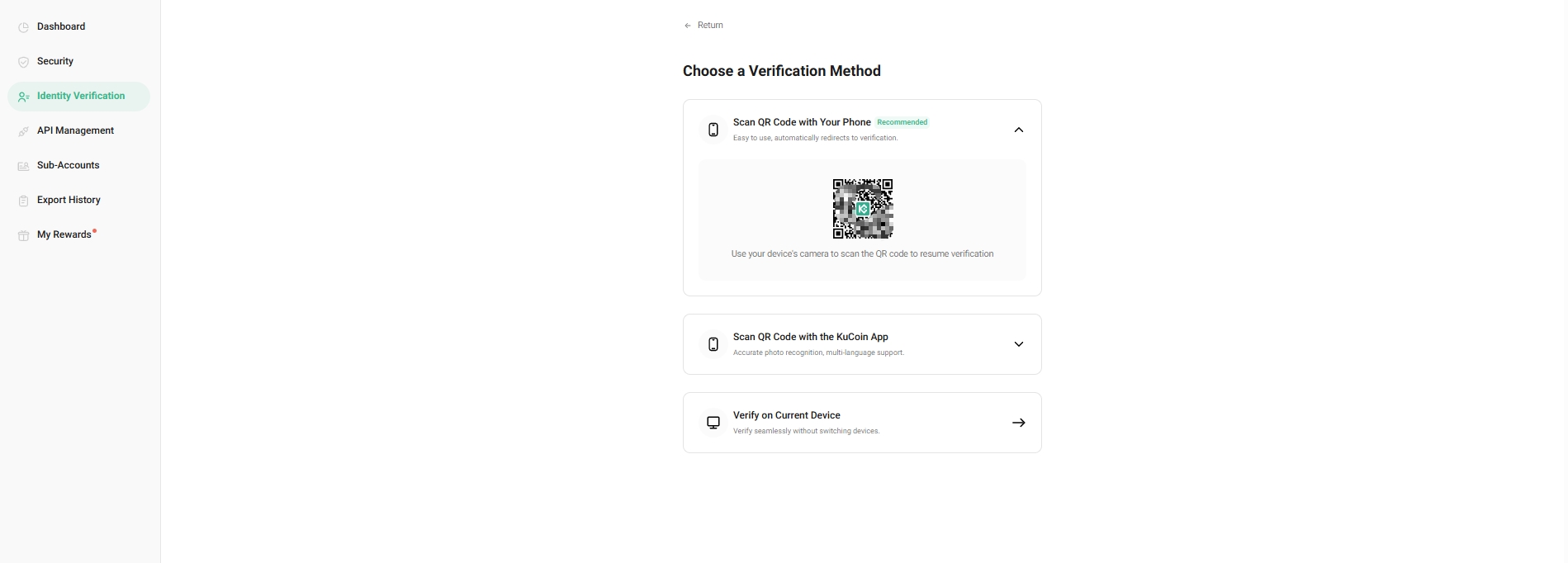Image resolution: width=1568 pixels, height=563 pixels.
Task: Select Export History in the sidebar
Action: 69,200
